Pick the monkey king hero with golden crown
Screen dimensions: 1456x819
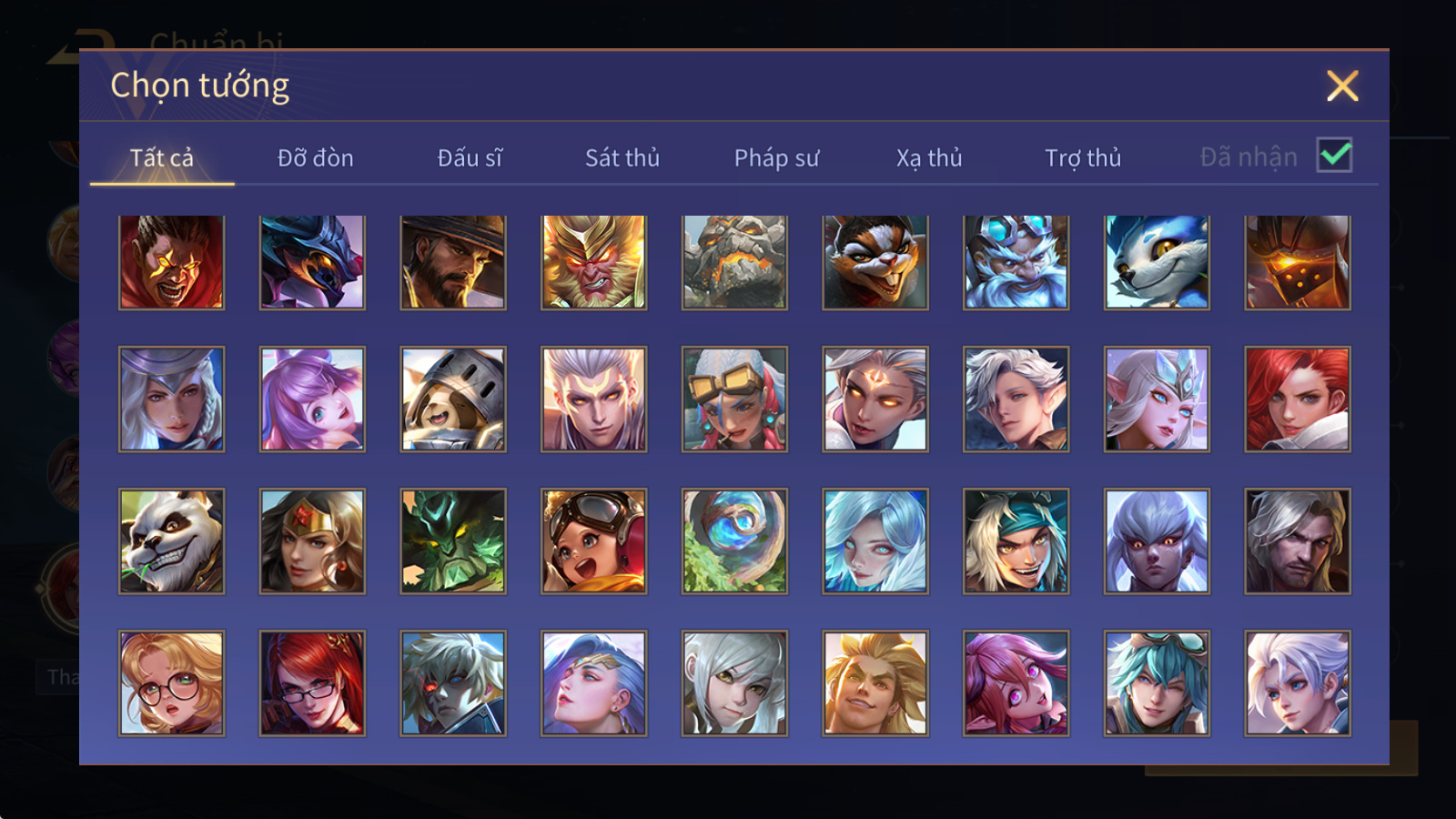click(593, 262)
